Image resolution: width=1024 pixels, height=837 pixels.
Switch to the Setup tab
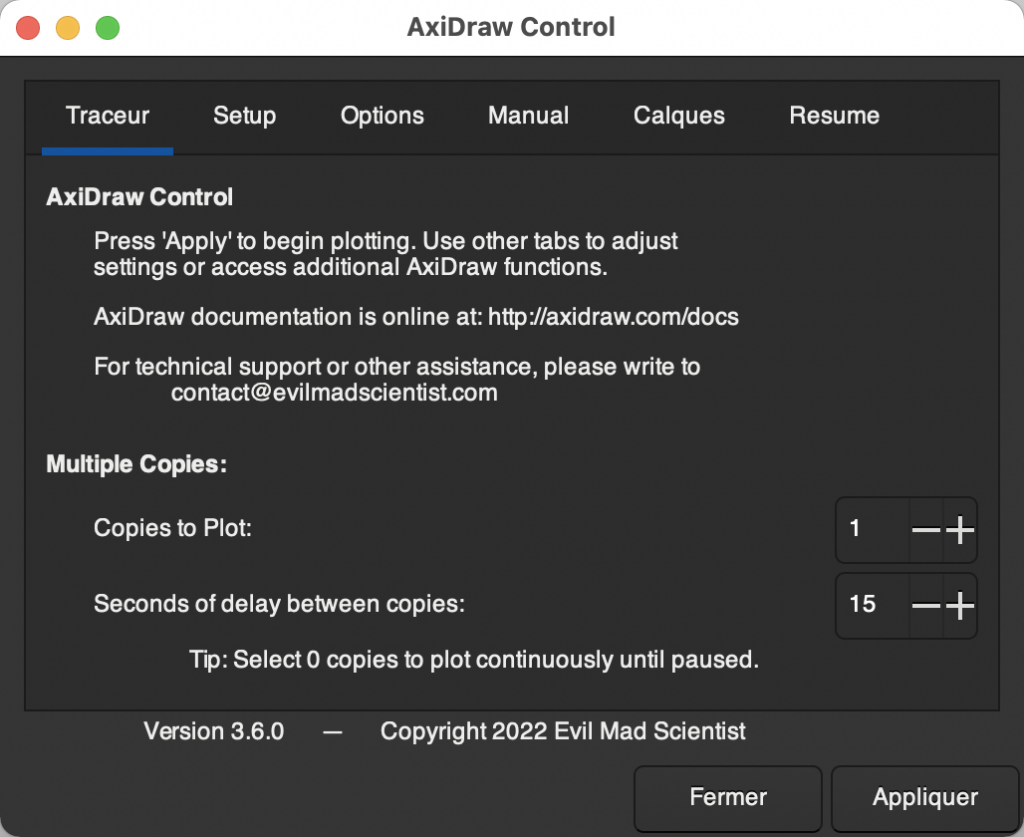pos(244,116)
